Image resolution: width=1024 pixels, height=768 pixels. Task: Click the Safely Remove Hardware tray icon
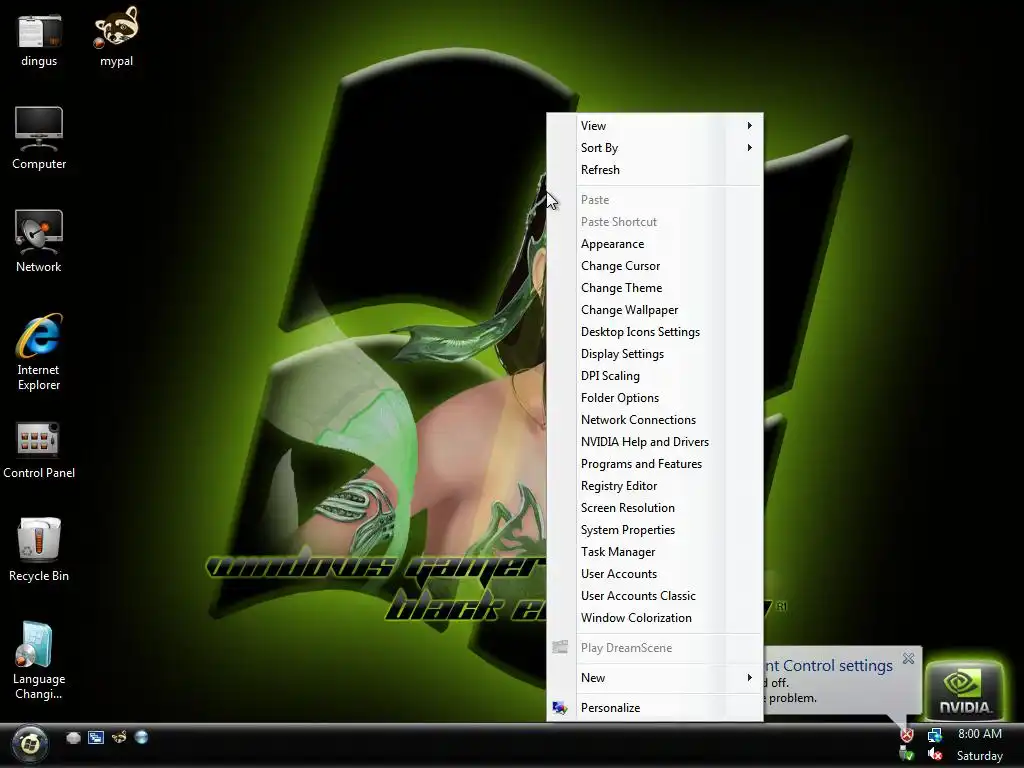tap(906, 755)
